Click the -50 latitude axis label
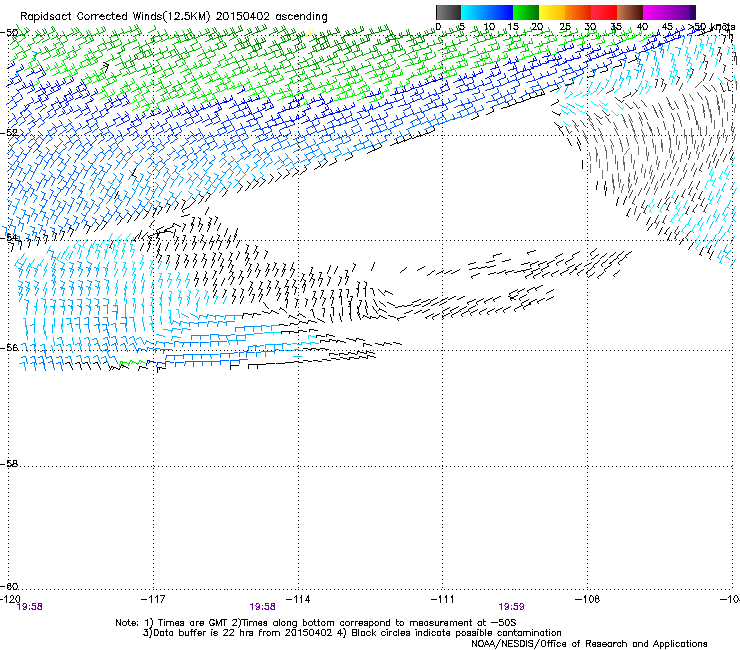Screen dimensions: 740x650 coord(10,33)
